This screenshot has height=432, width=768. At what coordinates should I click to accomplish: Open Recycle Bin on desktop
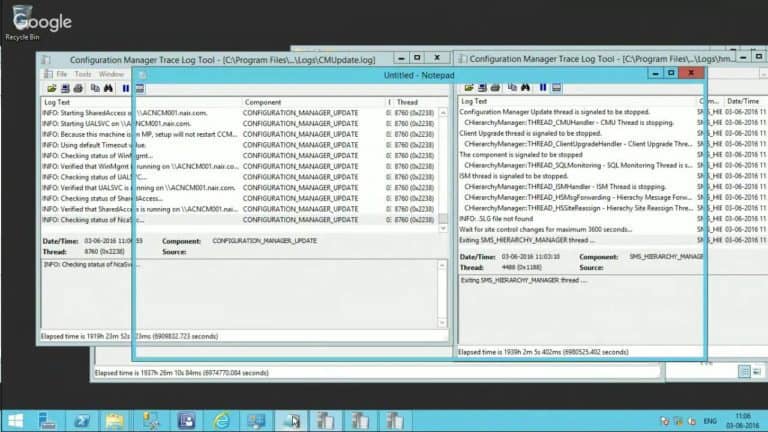(x=22, y=23)
